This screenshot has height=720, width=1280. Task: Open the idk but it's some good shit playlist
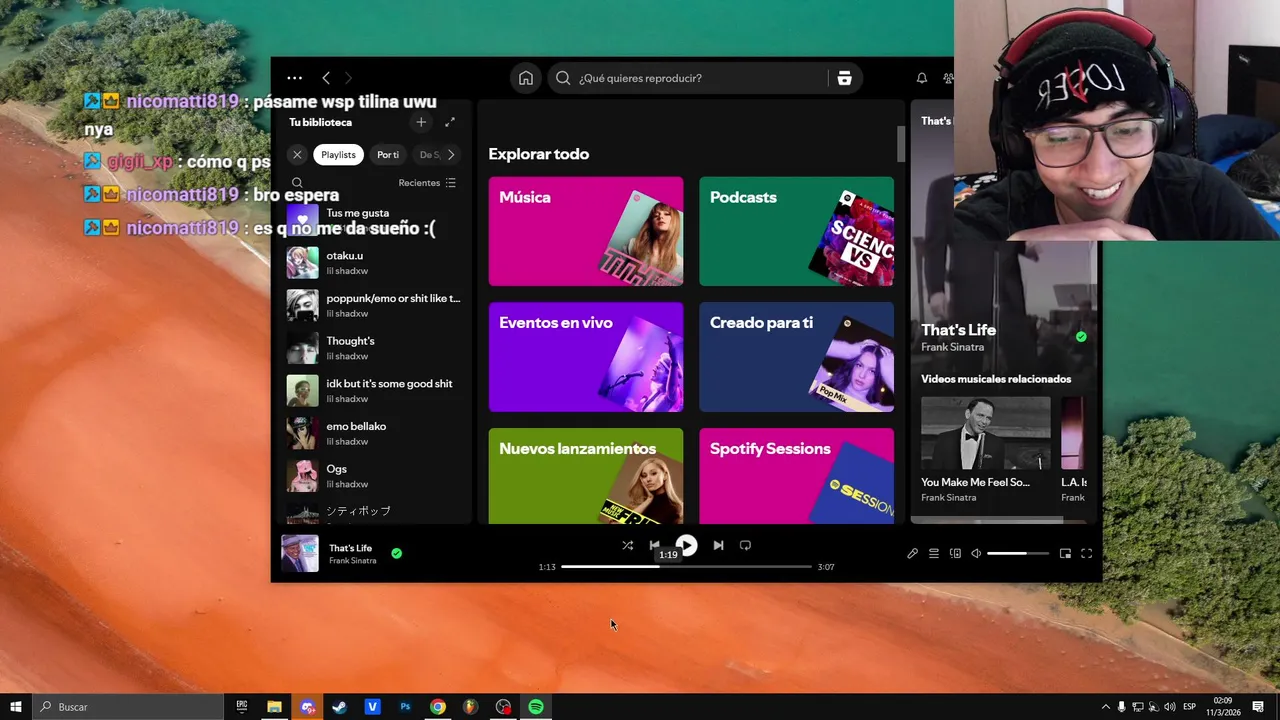pyautogui.click(x=372, y=391)
